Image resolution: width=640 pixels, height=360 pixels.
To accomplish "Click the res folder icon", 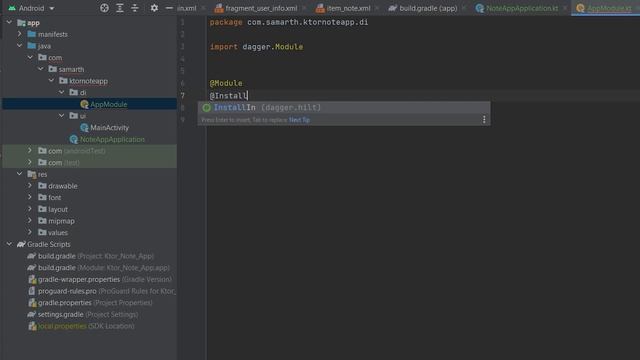I will [32, 174].
